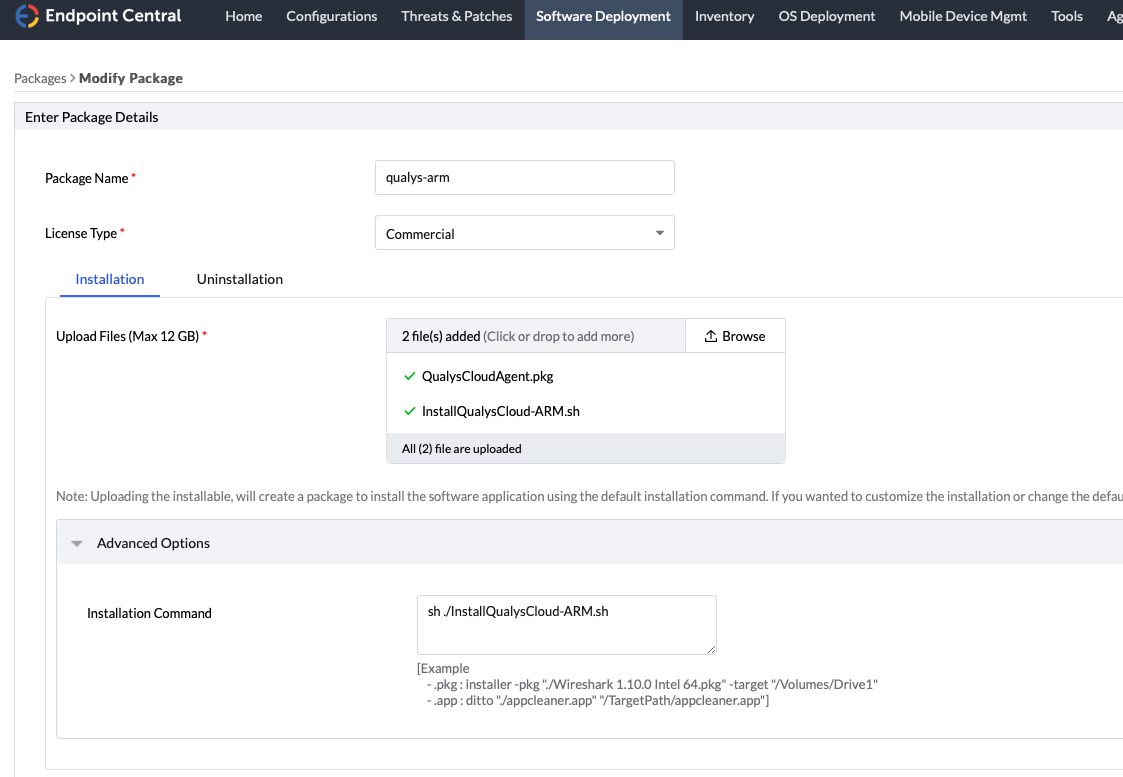Go to the Inventory menu
This screenshot has height=777, width=1123.
pos(724,16)
